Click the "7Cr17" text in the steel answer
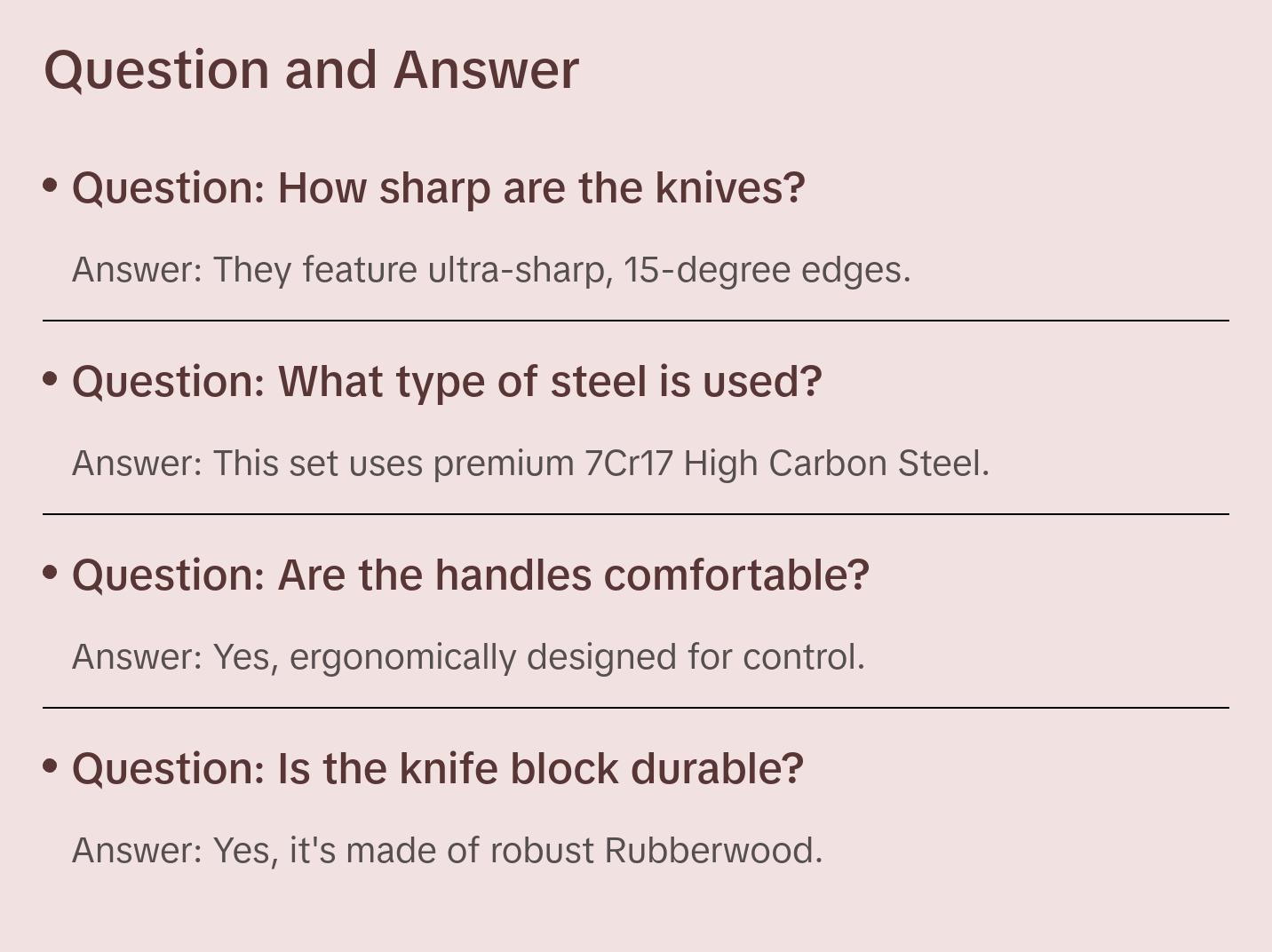The image size is (1272, 952). click(x=628, y=464)
